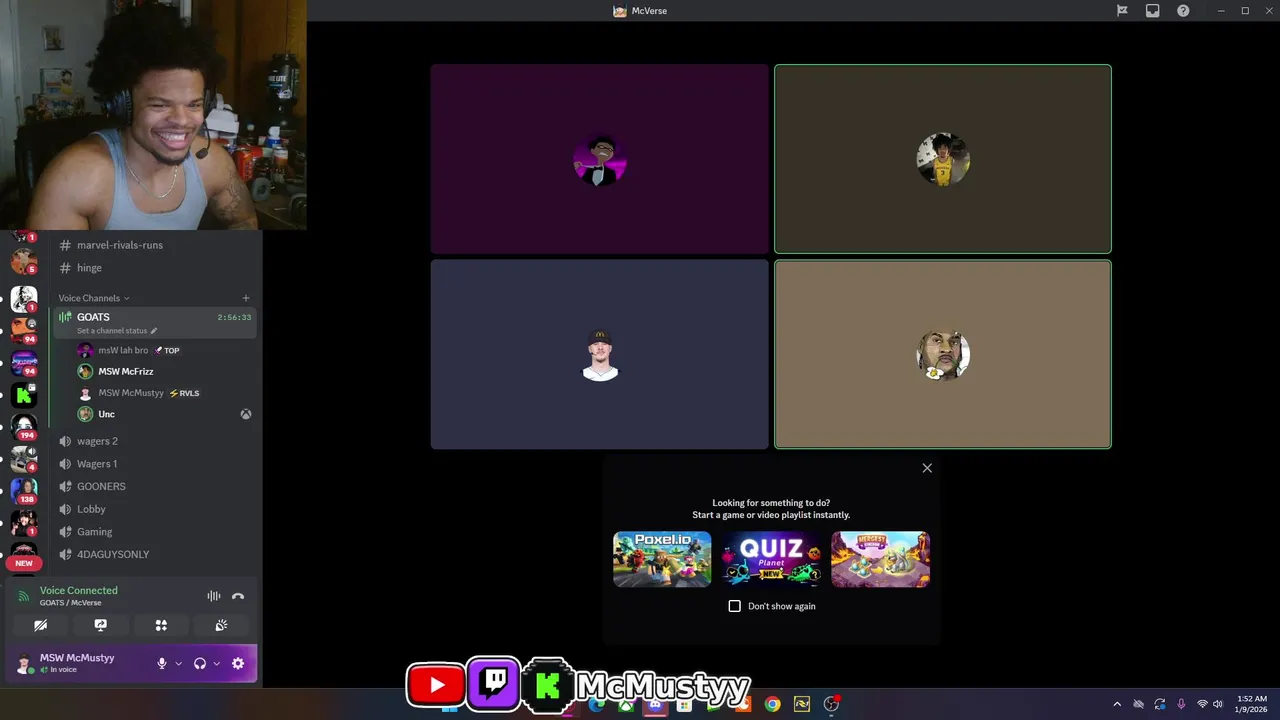Open the soundboard icon
The width and height of the screenshot is (1280, 720).
pyautogui.click(x=221, y=625)
